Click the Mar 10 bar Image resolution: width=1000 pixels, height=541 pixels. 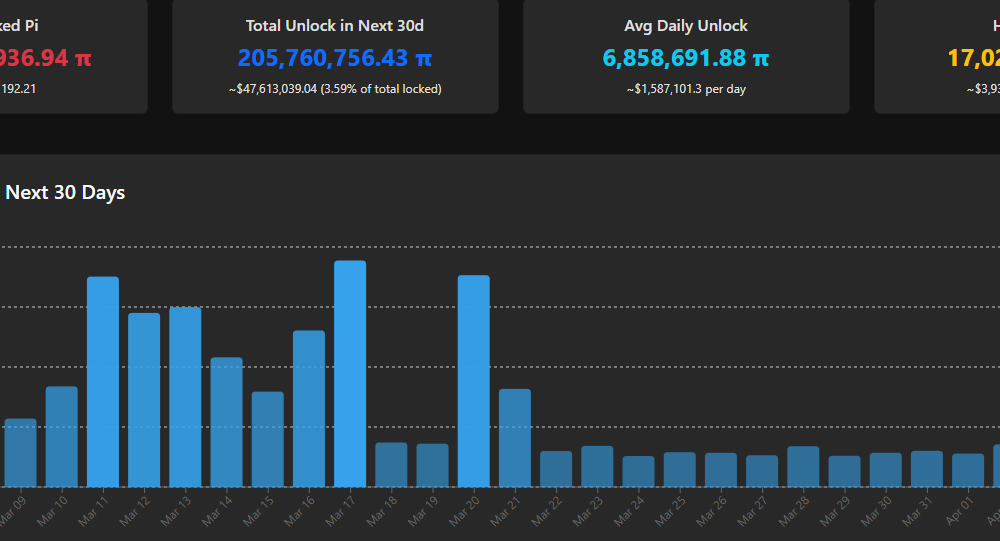(62, 437)
